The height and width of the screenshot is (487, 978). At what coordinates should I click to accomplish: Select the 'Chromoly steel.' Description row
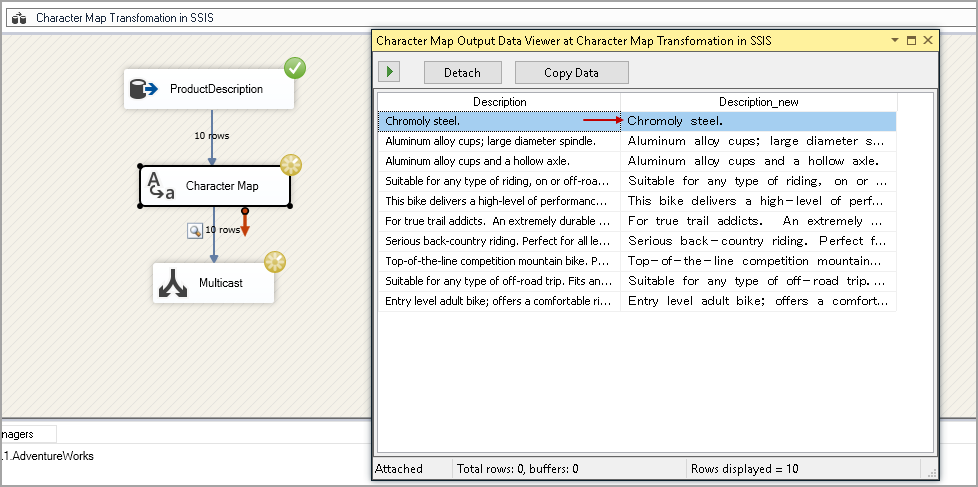click(x=499, y=121)
